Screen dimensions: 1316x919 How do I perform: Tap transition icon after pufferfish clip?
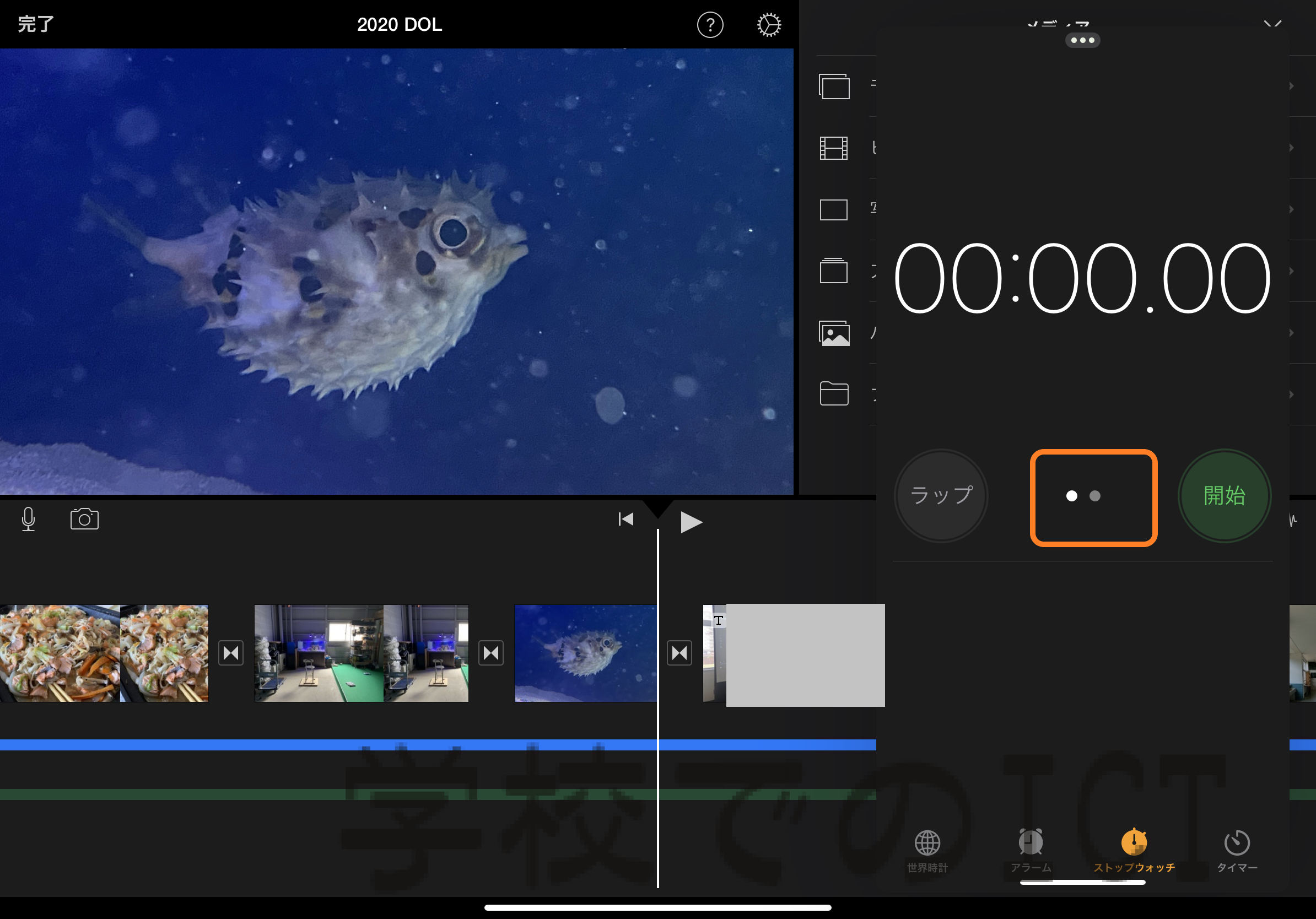click(x=679, y=653)
